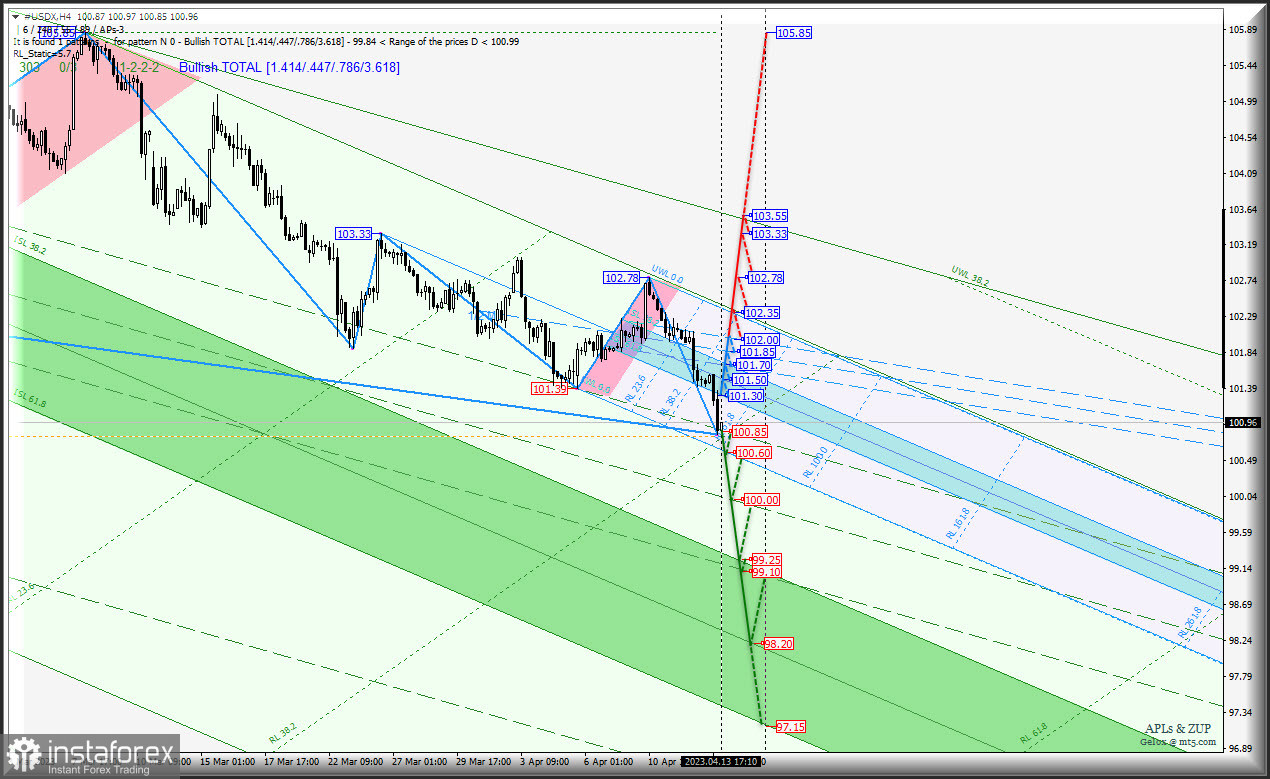Select the red 98.20 price label

click(778, 644)
